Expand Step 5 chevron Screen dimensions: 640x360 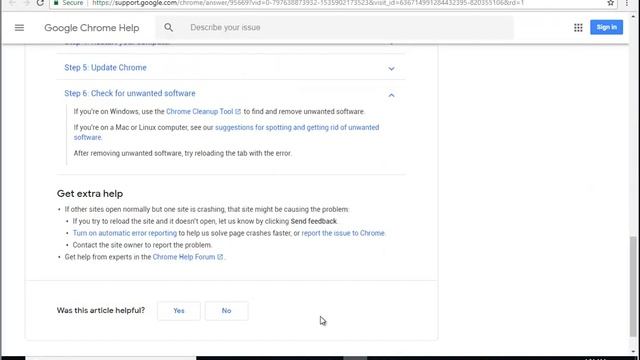[391, 69]
